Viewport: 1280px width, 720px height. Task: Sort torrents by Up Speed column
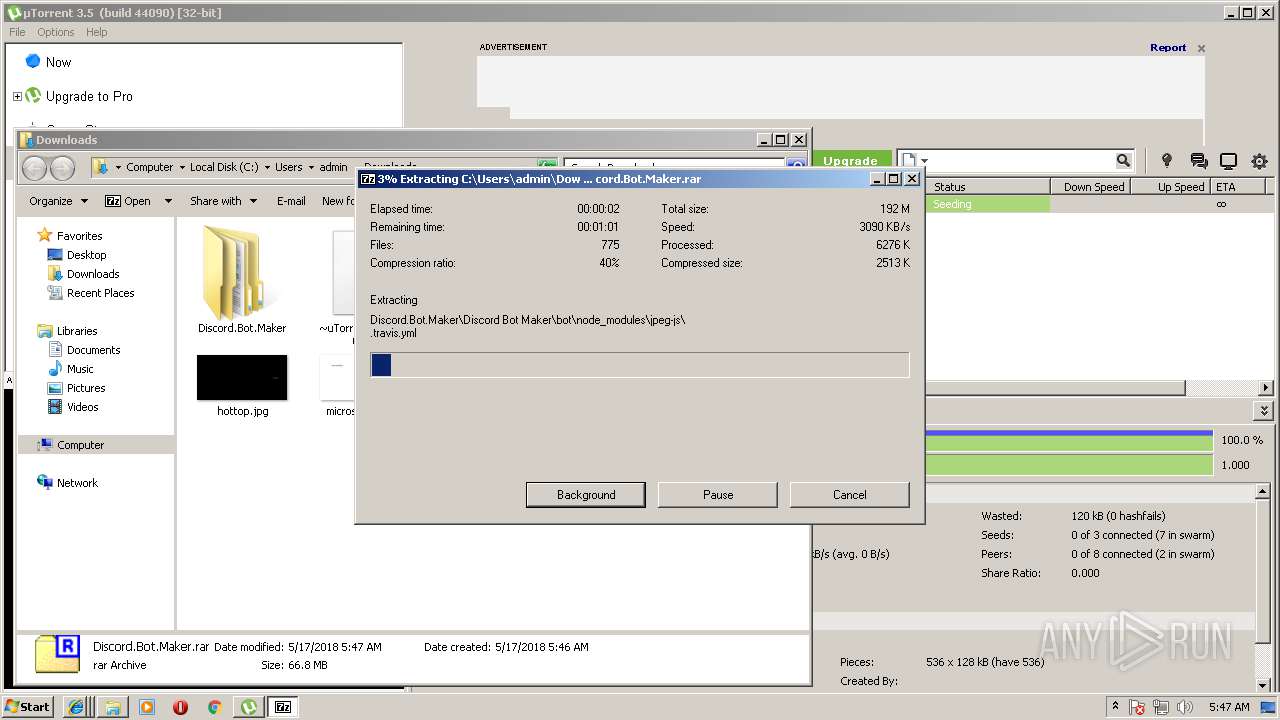pos(1170,187)
